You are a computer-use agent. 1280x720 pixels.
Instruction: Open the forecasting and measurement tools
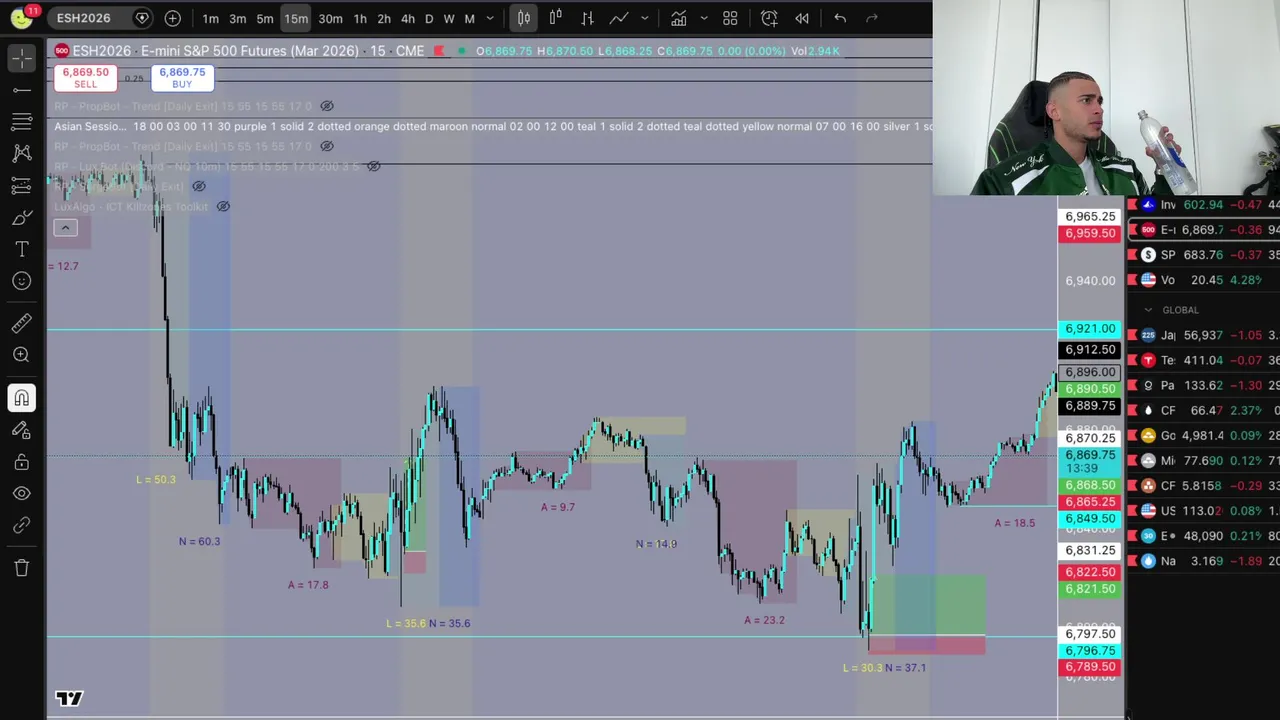coord(21,186)
